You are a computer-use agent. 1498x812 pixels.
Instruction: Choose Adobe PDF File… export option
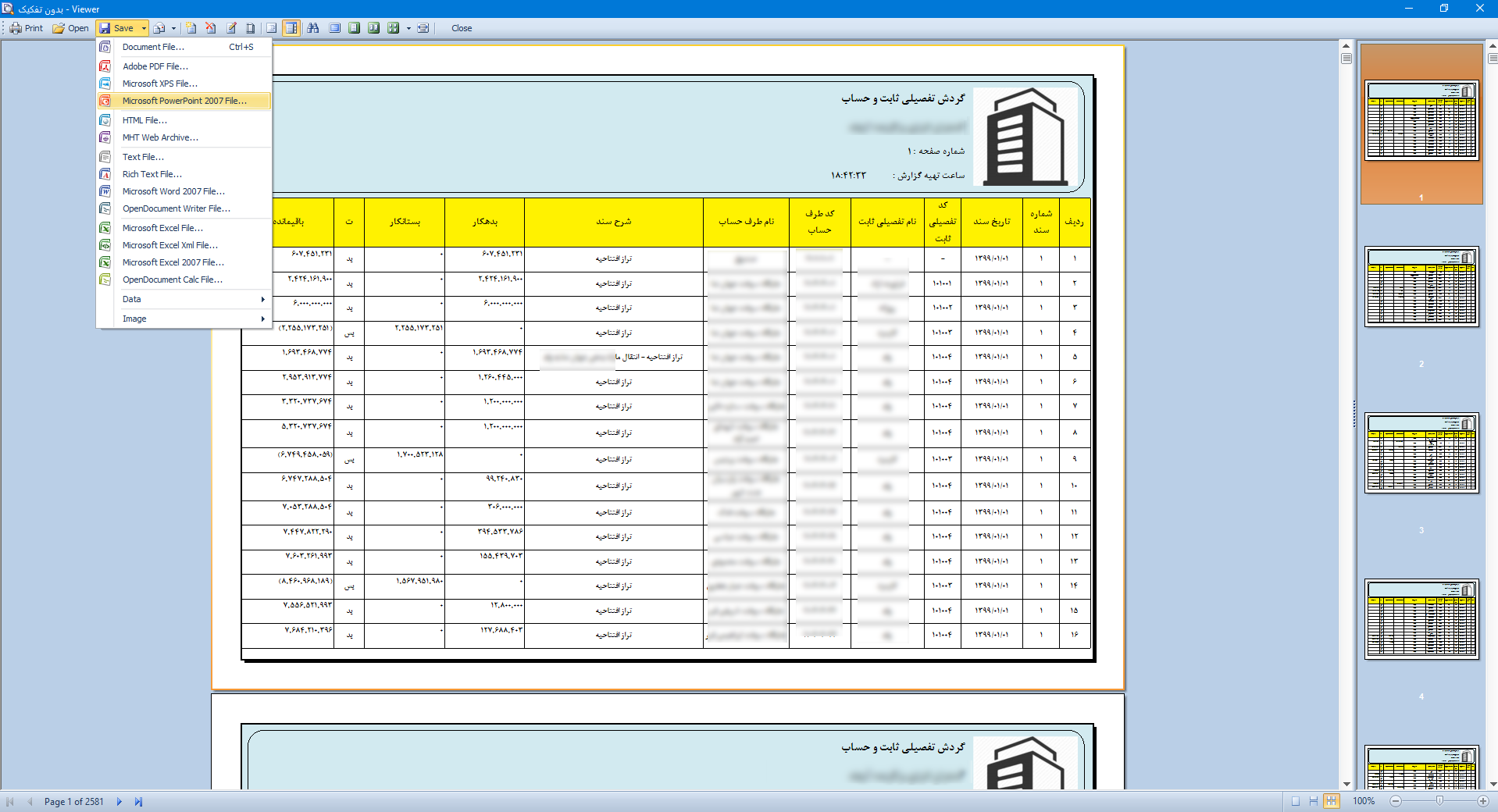point(184,66)
